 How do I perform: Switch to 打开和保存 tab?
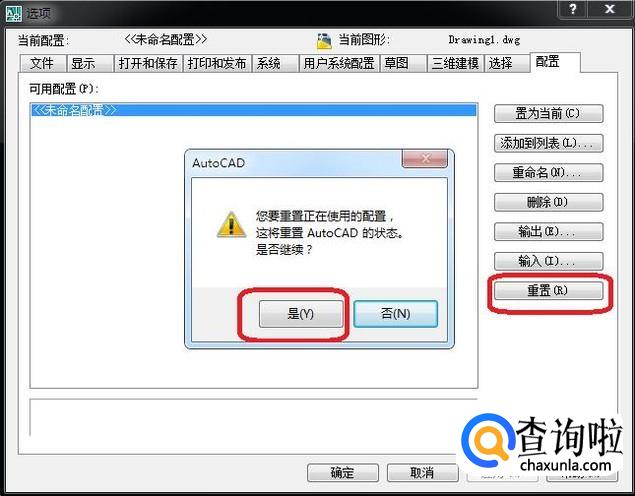click(148, 64)
